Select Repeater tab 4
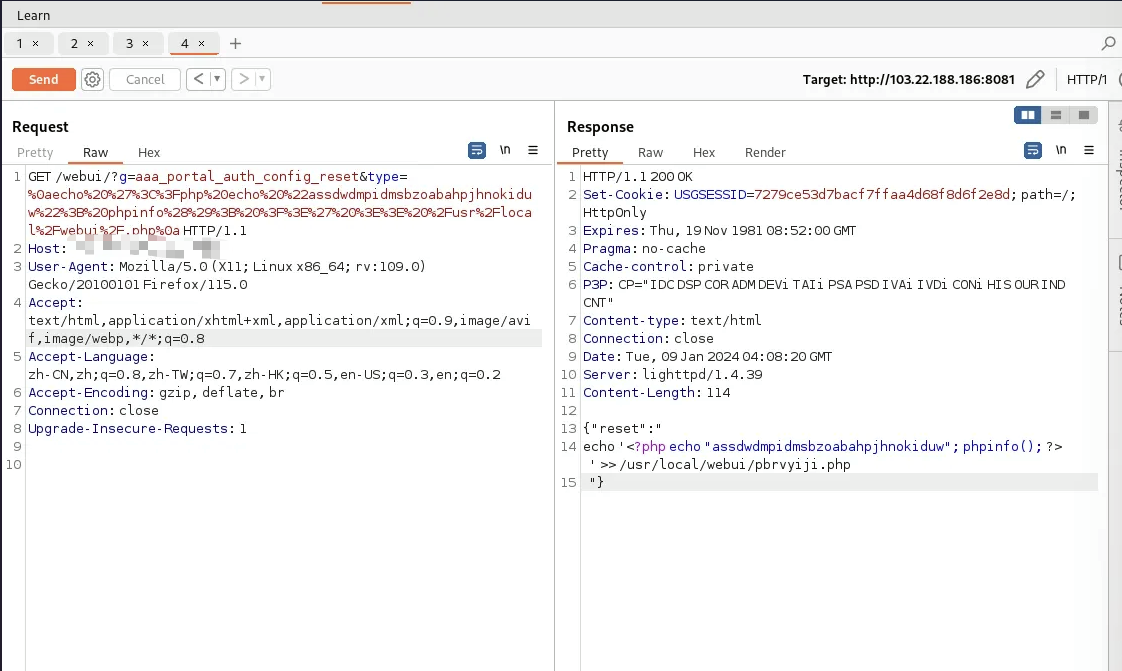The width and height of the screenshot is (1122, 671). click(185, 44)
